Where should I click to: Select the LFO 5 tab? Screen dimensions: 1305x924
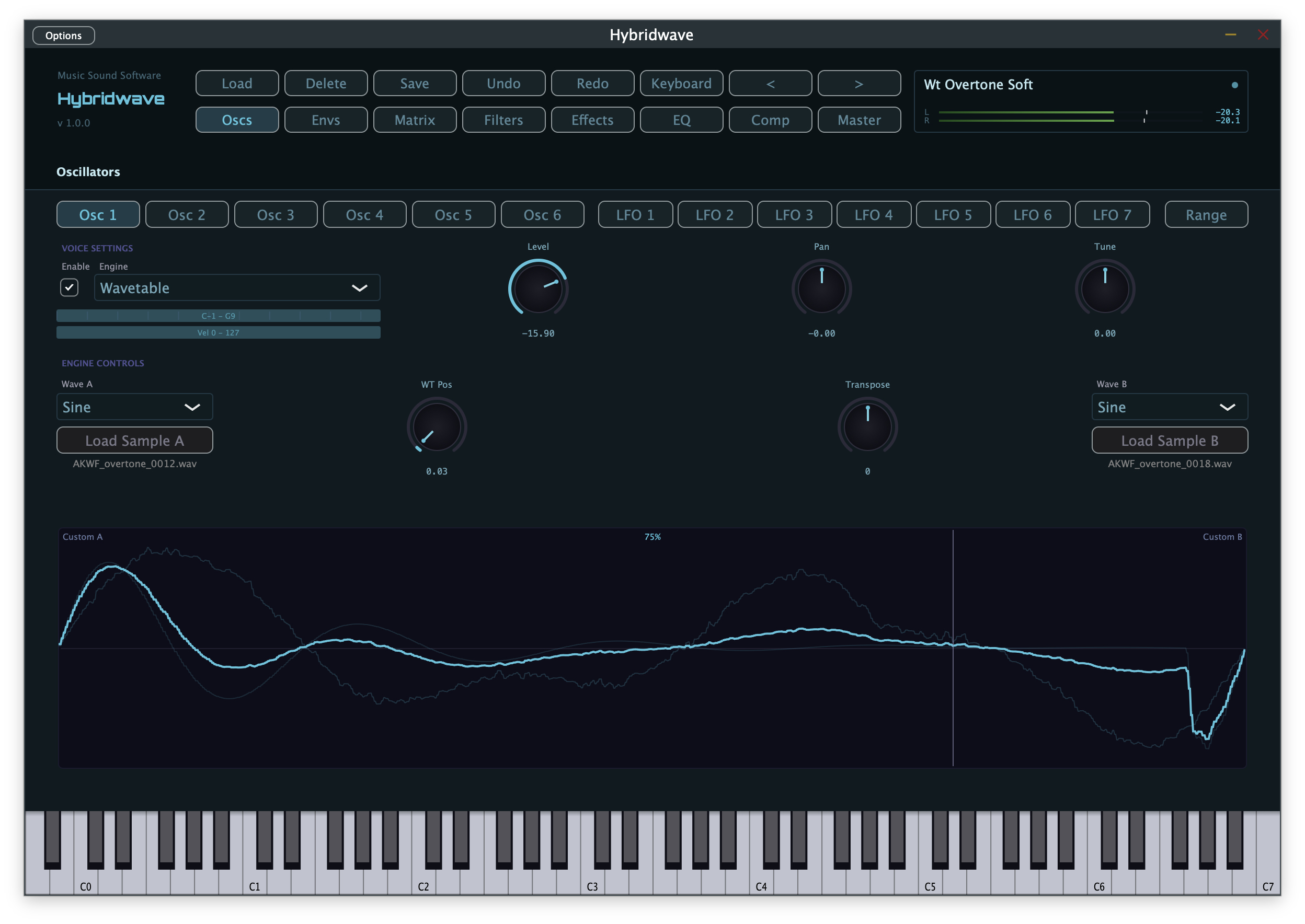(x=952, y=214)
